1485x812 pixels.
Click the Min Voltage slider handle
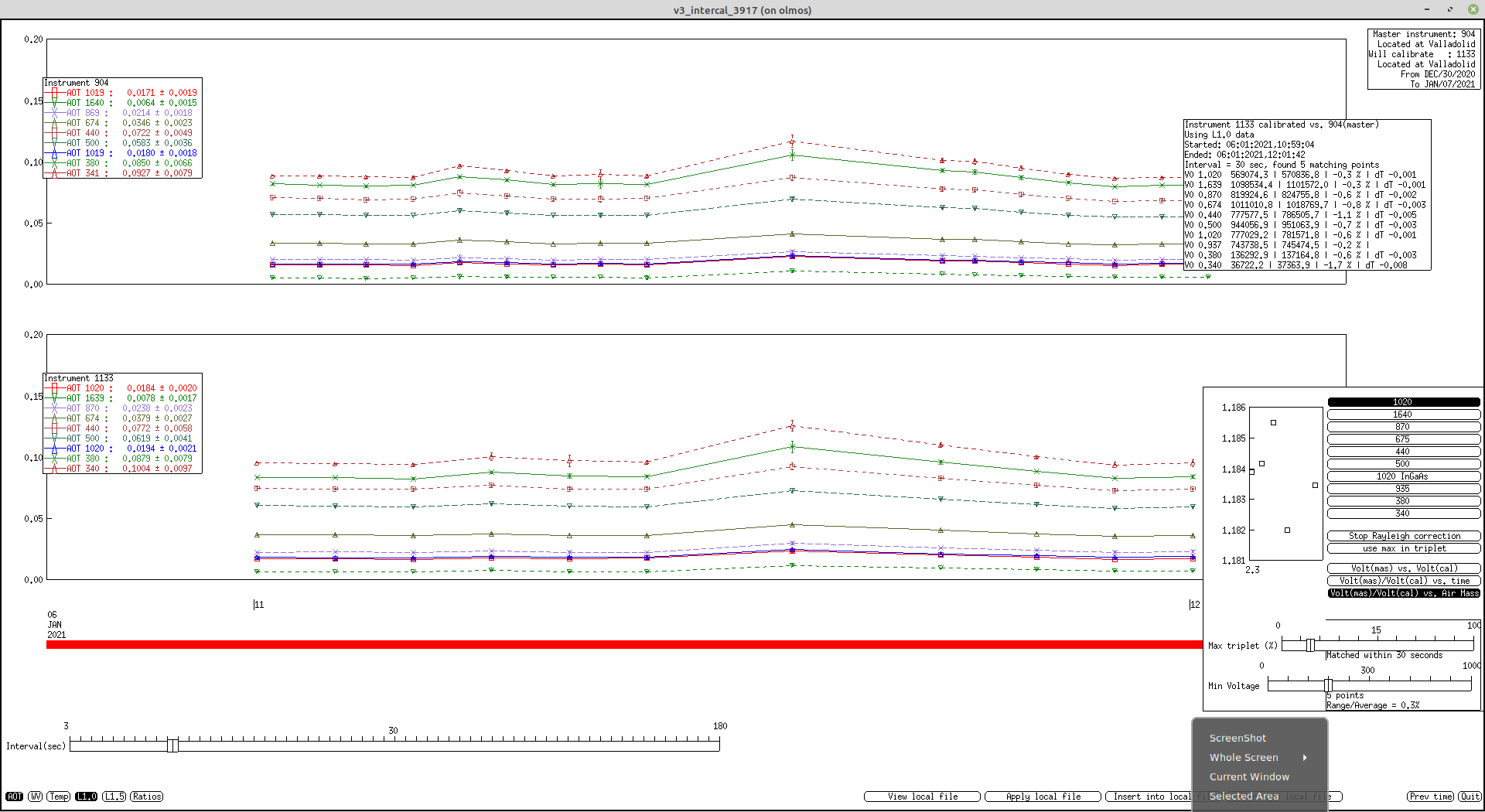click(x=1328, y=685)
